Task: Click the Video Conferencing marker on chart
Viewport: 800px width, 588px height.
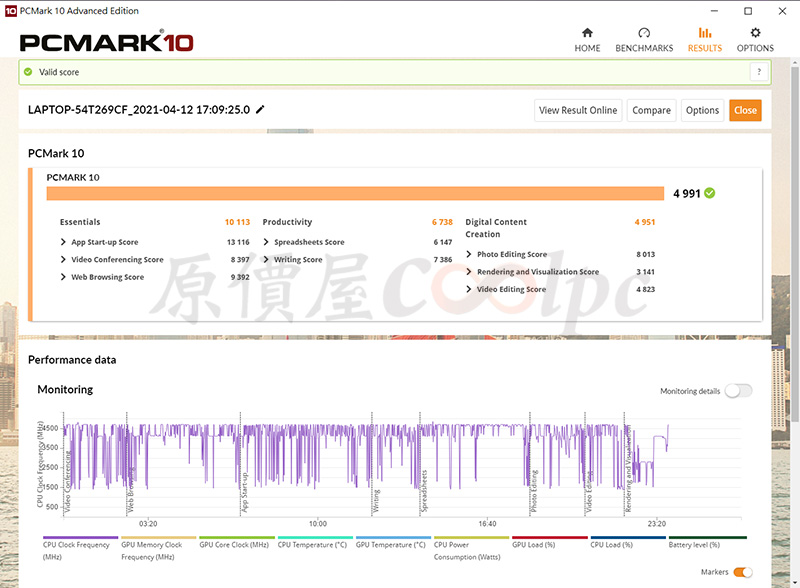Action: tap(67, 481)
